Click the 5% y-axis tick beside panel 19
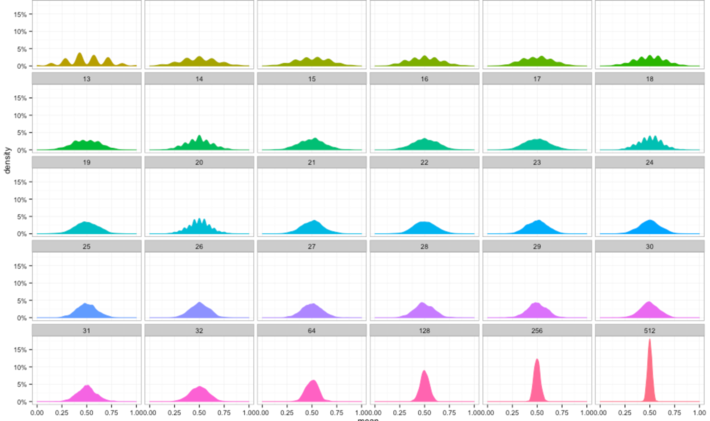This screenshot has height=421, width=710. coord(22,217)
